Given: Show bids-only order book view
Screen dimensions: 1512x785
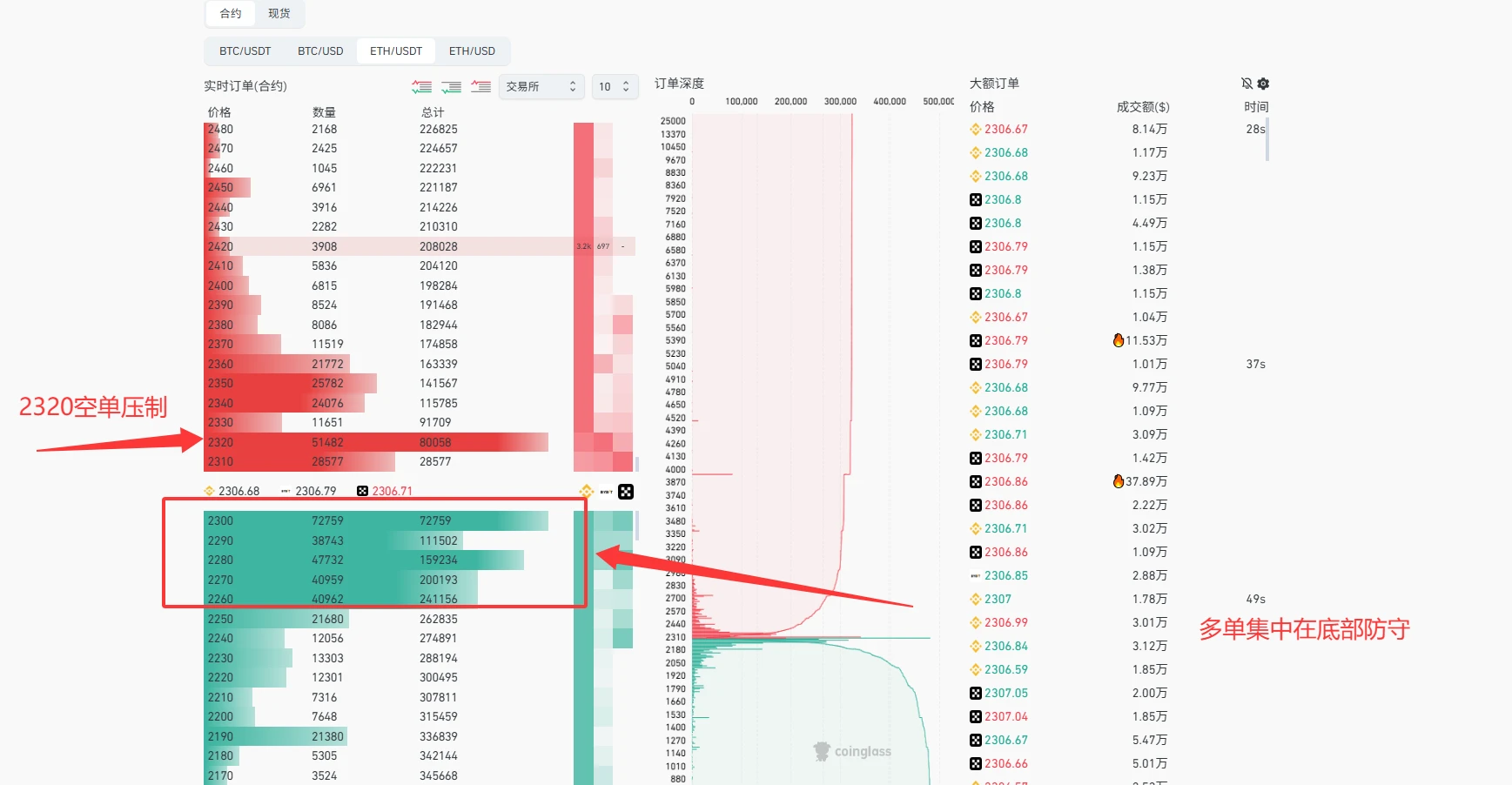Looking at the screenshot, I should [x=451, y=86].
